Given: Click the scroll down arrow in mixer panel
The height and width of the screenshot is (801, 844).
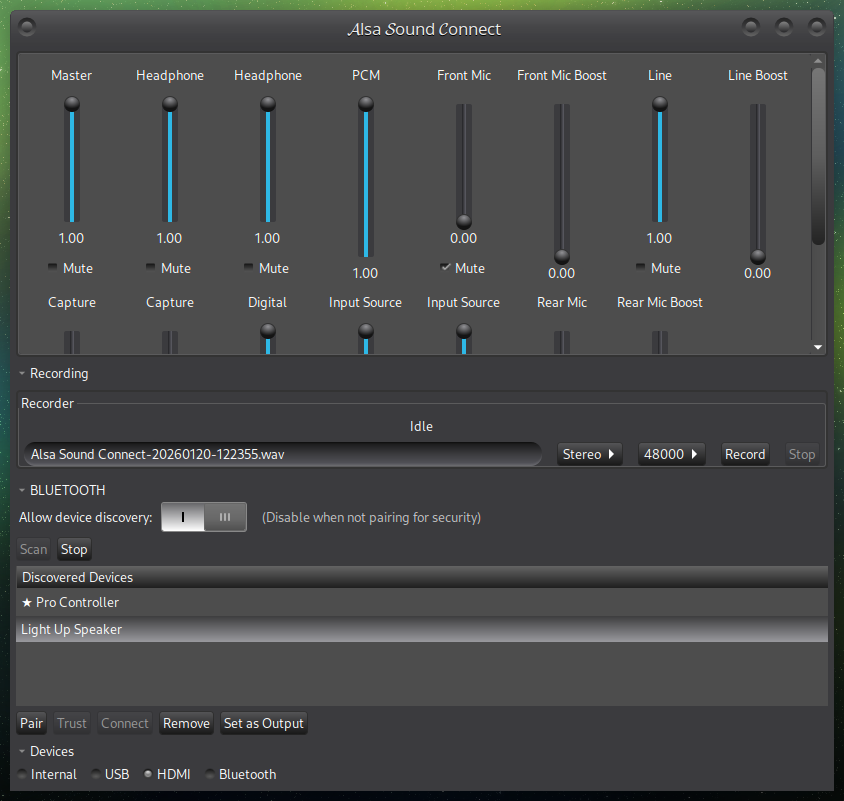Looking at the screenshot, I should tap(818, 347).
